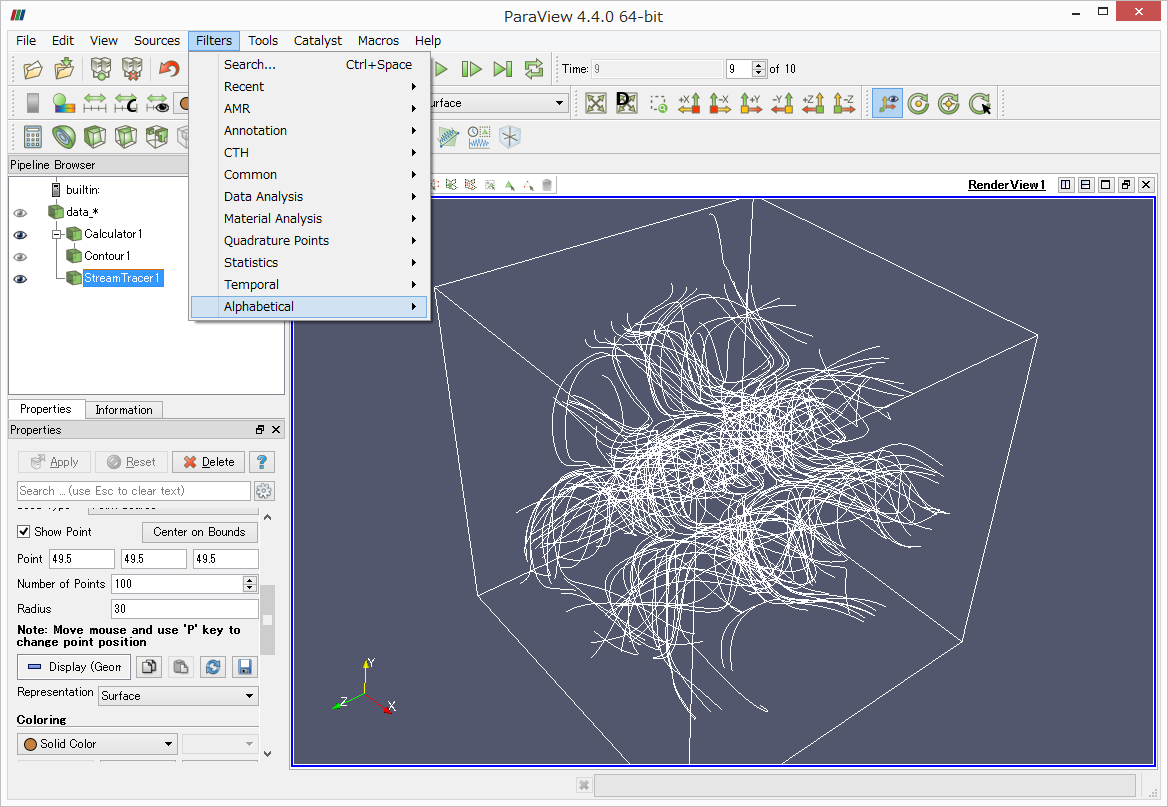Set camera view direction to +Z
This screenshot has width=1168, height=807.
pyautogui.click(x=812, y=103)
